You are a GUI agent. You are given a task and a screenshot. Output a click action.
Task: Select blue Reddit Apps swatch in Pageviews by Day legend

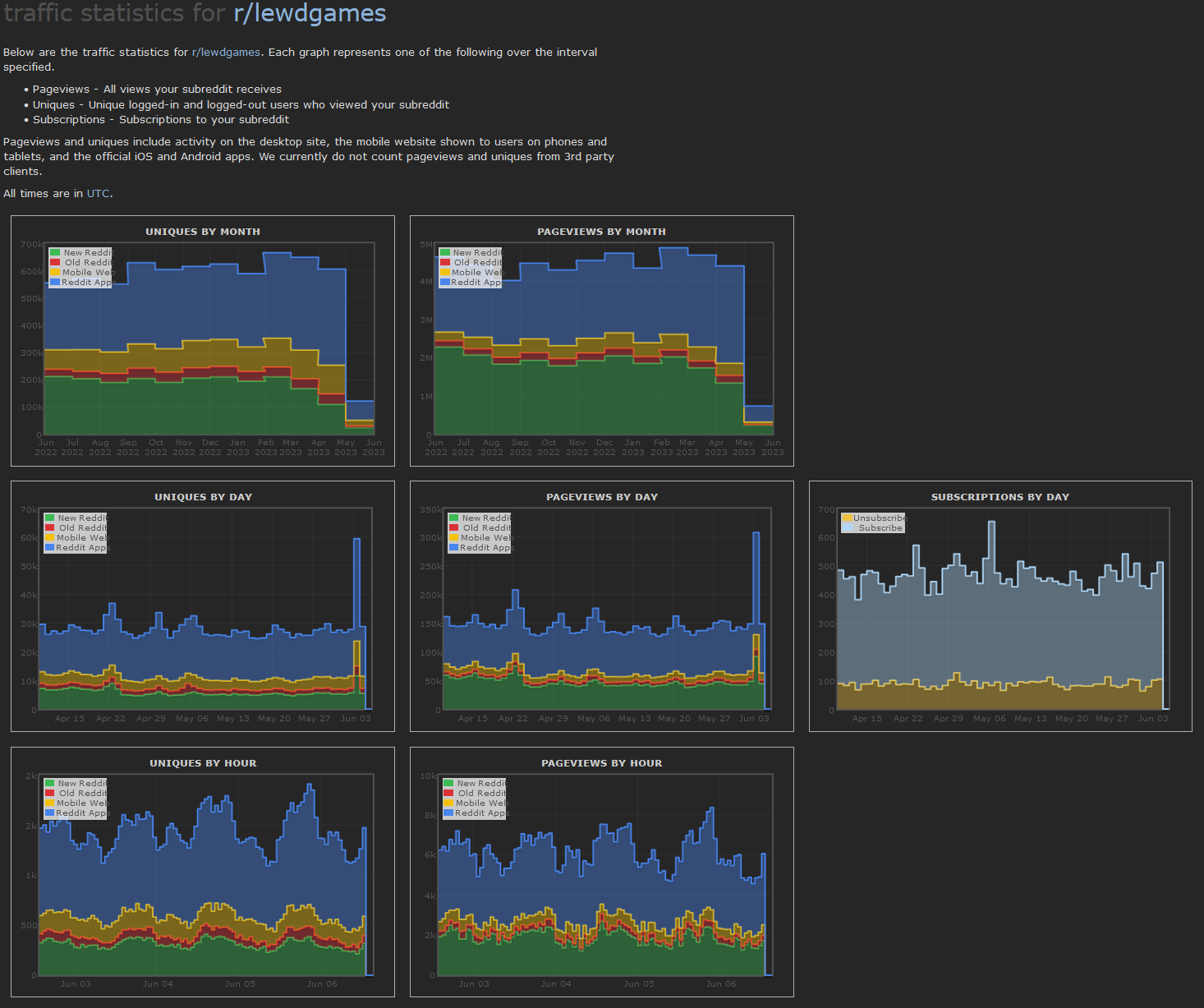click(453, 548)
